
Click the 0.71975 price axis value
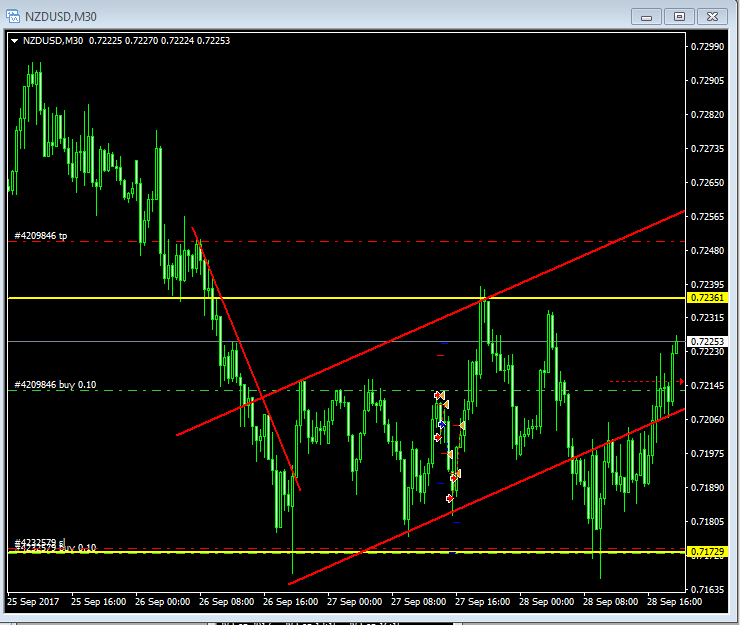click(x=707, y=454)
